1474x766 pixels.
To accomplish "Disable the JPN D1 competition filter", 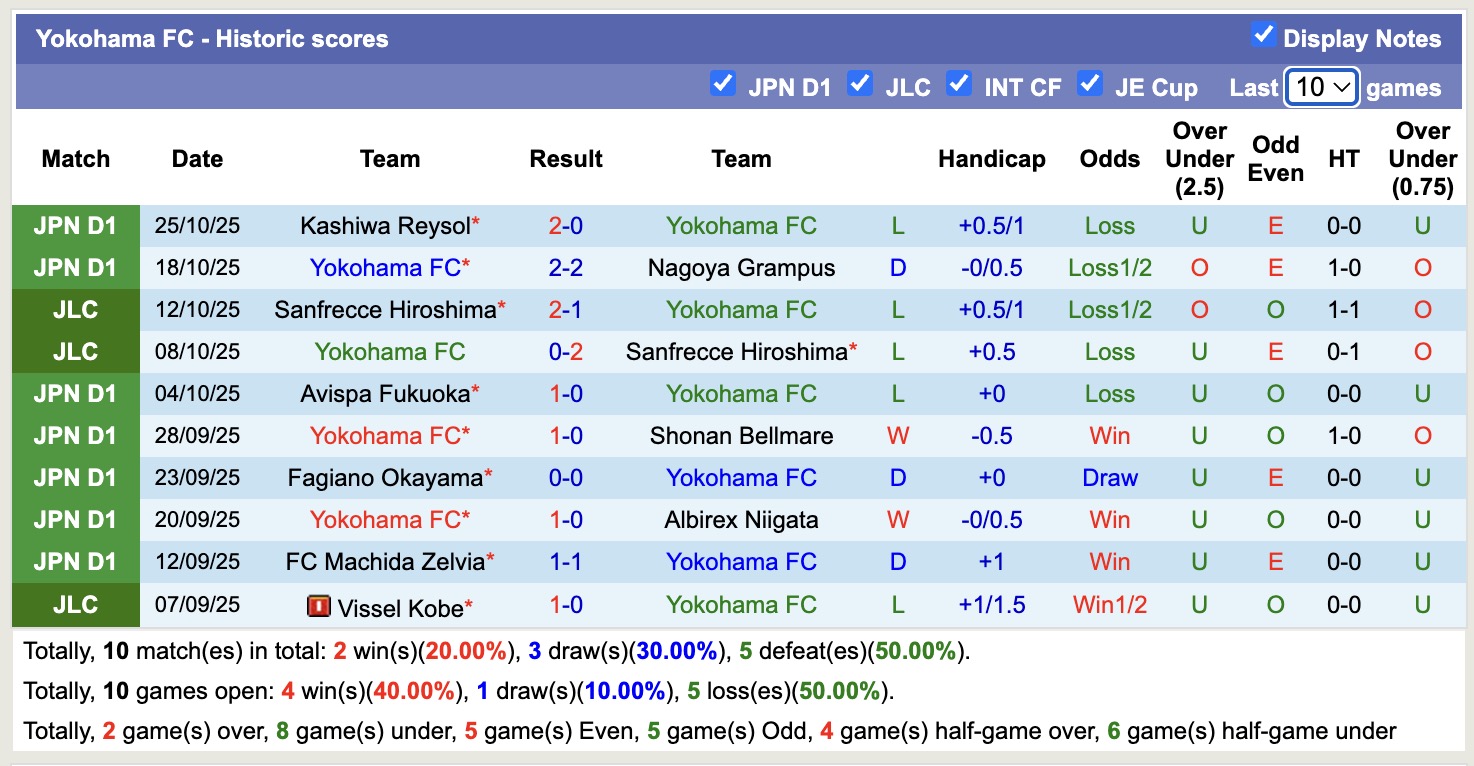I will (x=723, y=85).
